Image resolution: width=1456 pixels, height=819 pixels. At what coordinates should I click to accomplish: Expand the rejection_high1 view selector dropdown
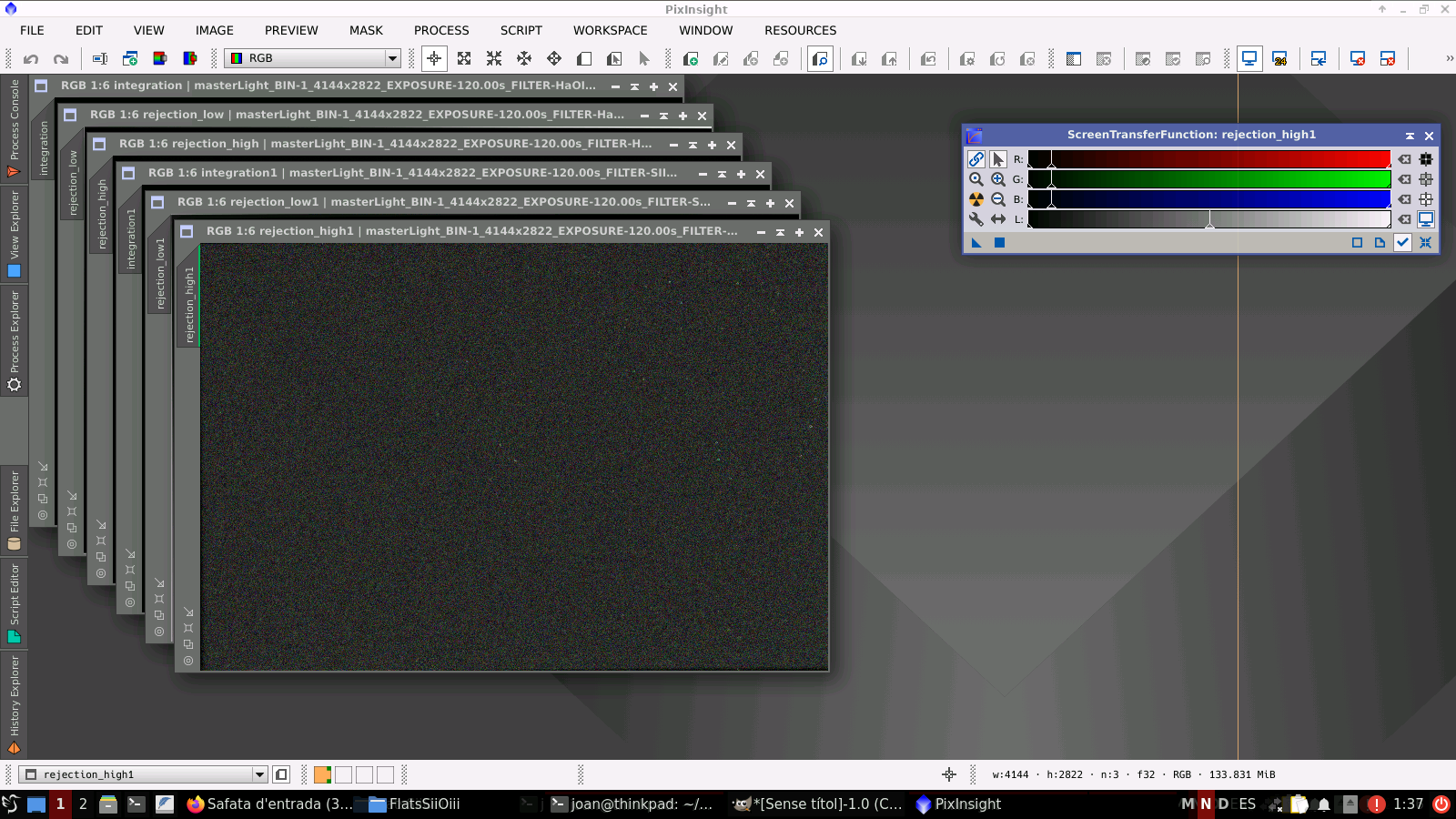point(259,774)
